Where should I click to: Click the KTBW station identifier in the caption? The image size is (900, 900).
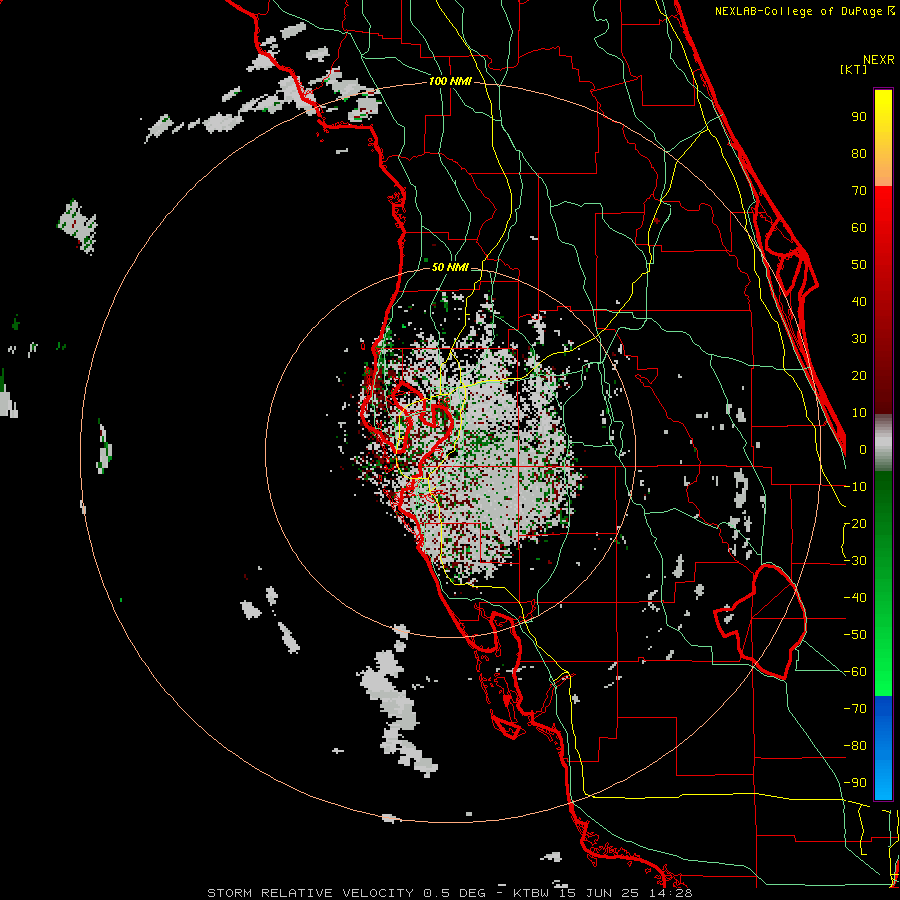(533, 893)
